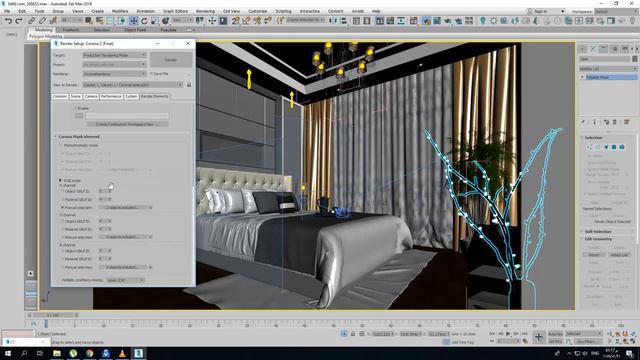Viewport: 640px width, 360px height.
Task: Switch to the Performance tab
Action: point(111,96)
